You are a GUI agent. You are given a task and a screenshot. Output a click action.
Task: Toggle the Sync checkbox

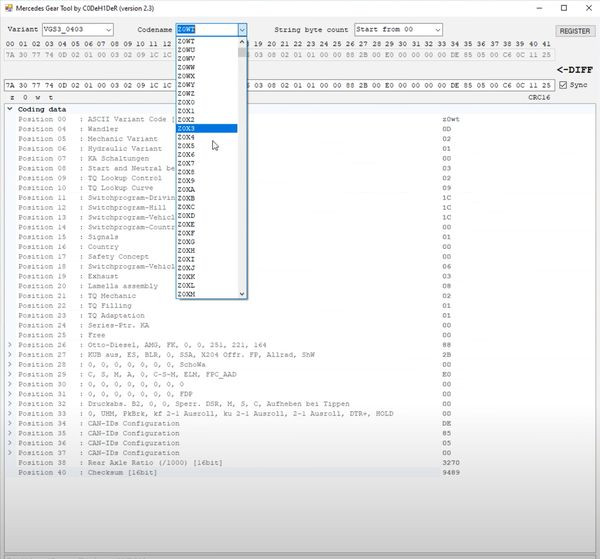[561, 84]
